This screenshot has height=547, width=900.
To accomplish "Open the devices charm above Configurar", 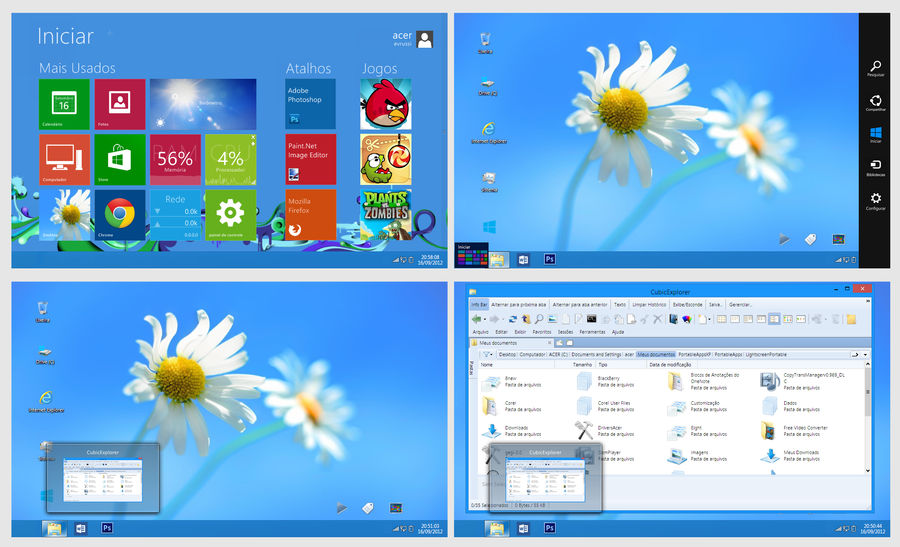I will [875, 167].
